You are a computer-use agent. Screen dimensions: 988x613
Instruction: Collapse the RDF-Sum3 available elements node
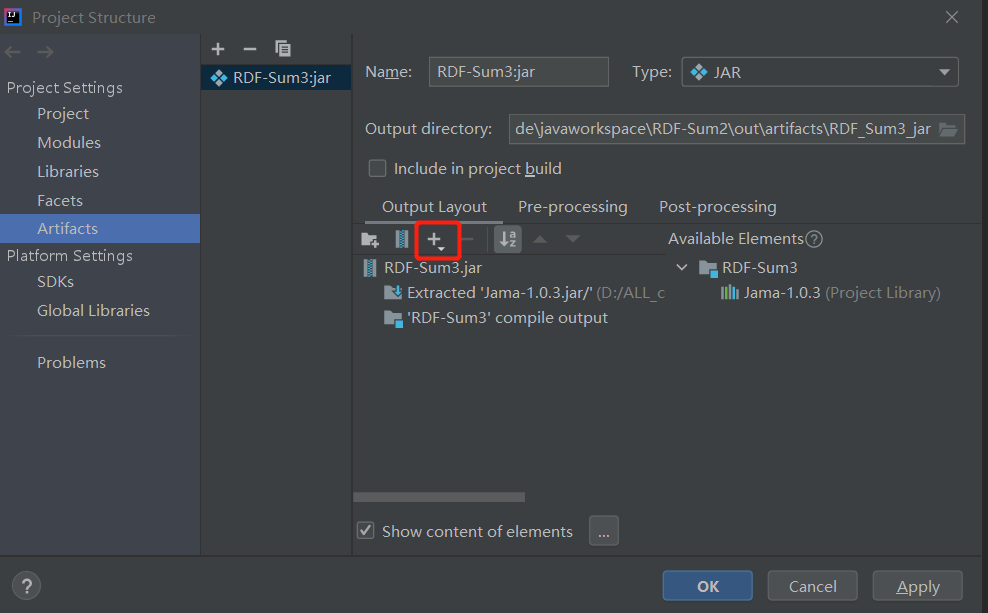[682, 267]
